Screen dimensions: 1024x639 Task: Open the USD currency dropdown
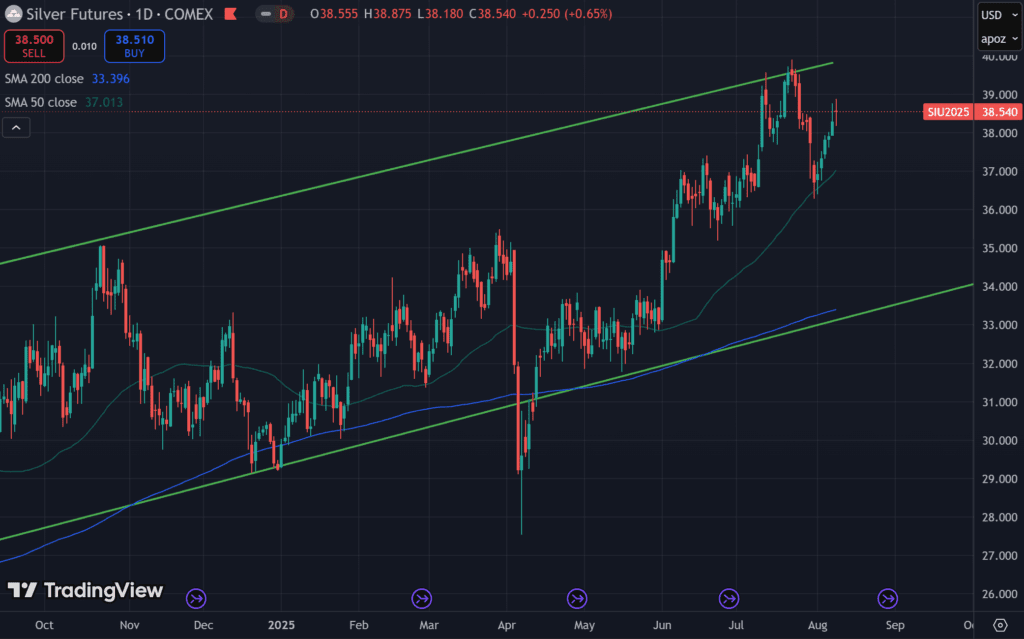(997, 15)
